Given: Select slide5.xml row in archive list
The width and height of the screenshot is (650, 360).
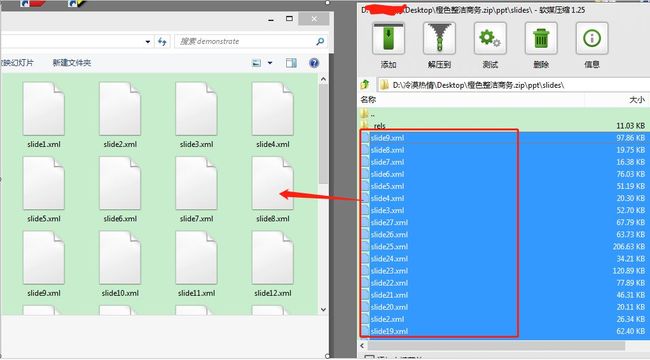Looking at the screenshot, I should [x=503, y=186].
